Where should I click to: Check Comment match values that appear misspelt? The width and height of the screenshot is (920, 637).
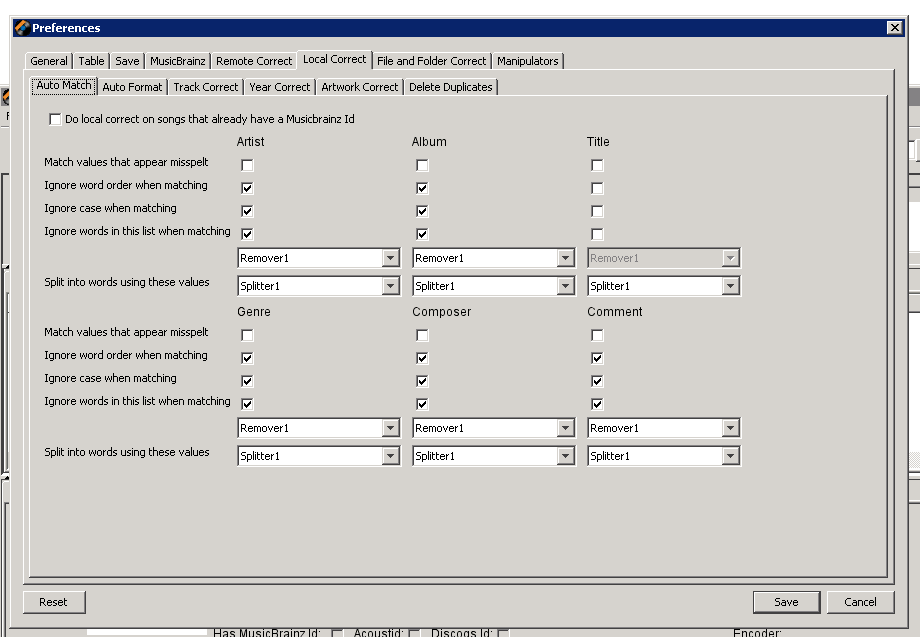pos(597,336)
